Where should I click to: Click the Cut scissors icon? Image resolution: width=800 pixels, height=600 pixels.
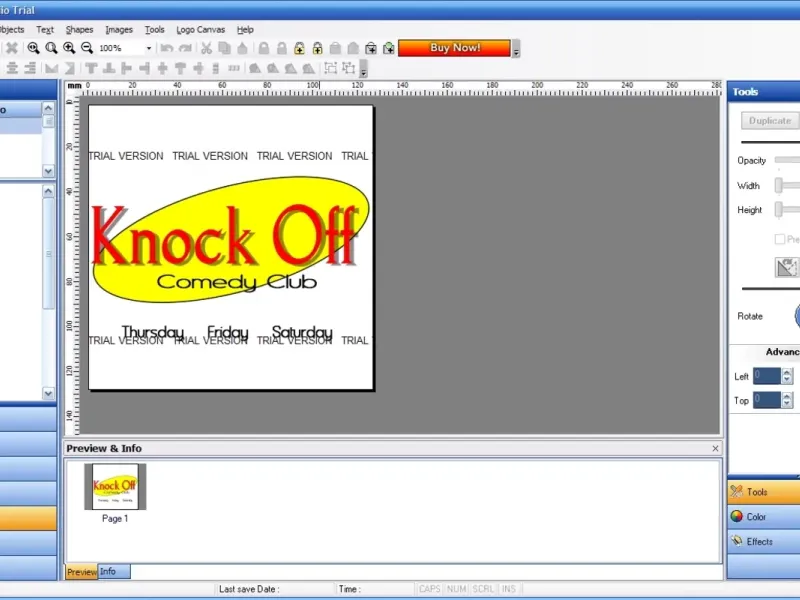pyautogui.click(x=206, y=48)
